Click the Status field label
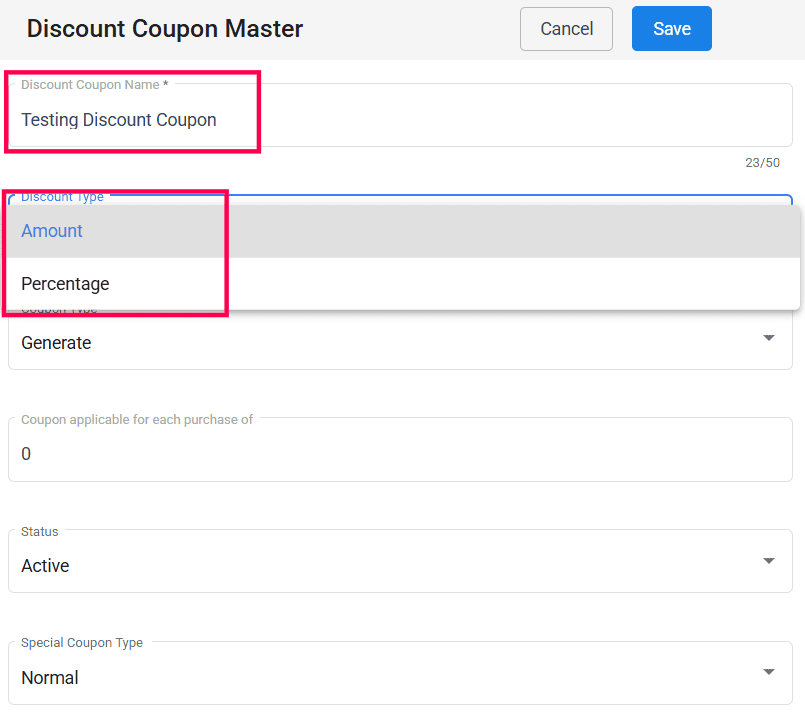Viewport: 805px width, 728px height. 40,532
